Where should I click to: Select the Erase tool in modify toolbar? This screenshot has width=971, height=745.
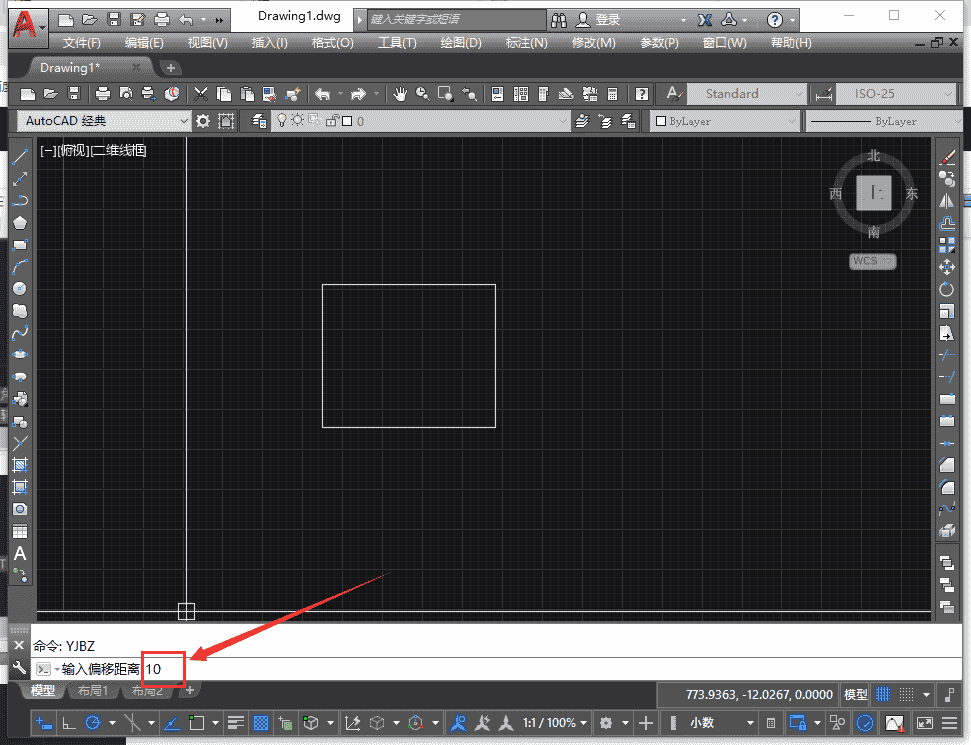coord(947,157)
